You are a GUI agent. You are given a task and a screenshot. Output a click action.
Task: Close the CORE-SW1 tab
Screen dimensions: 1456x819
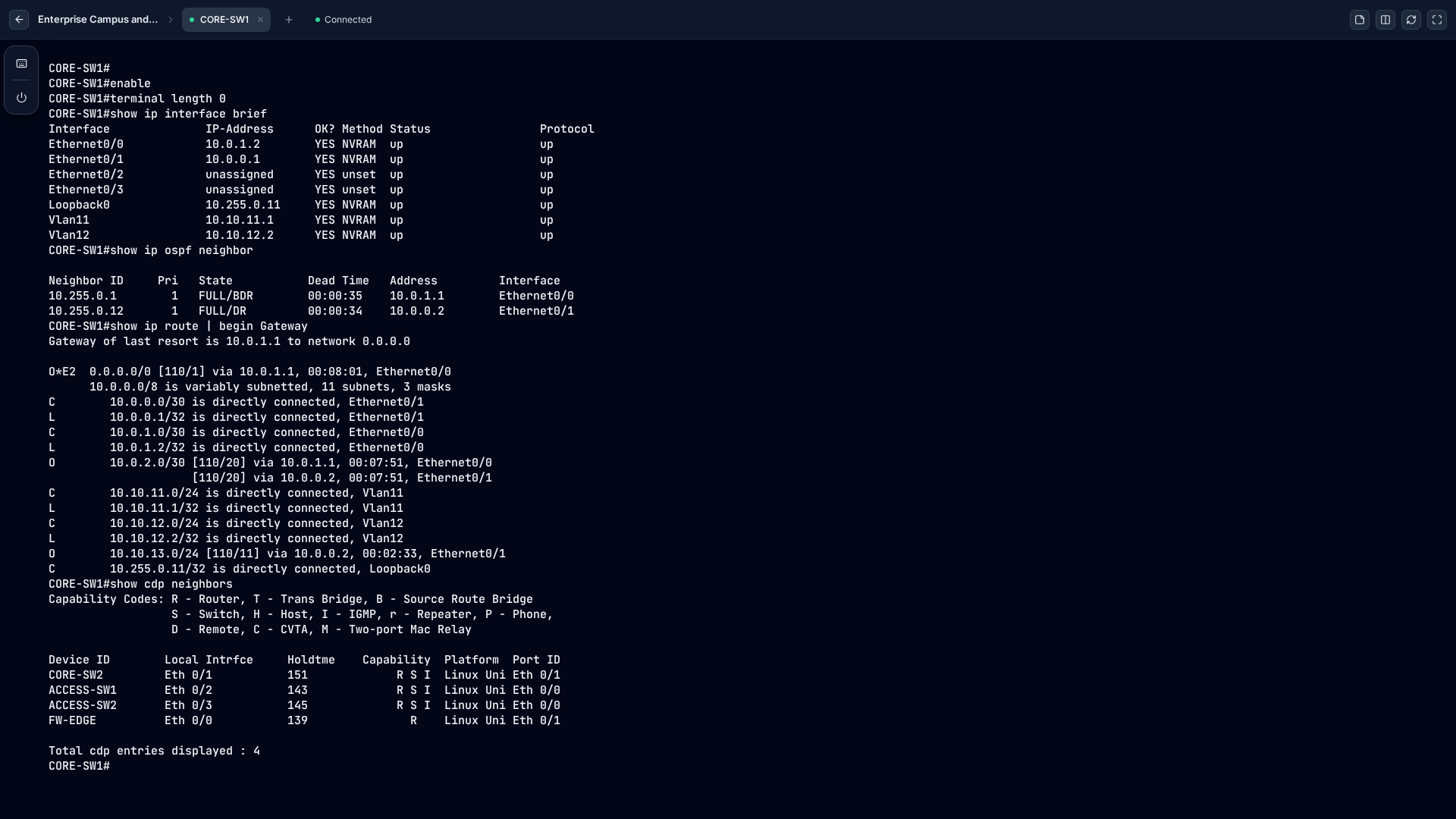click(260, 20)
